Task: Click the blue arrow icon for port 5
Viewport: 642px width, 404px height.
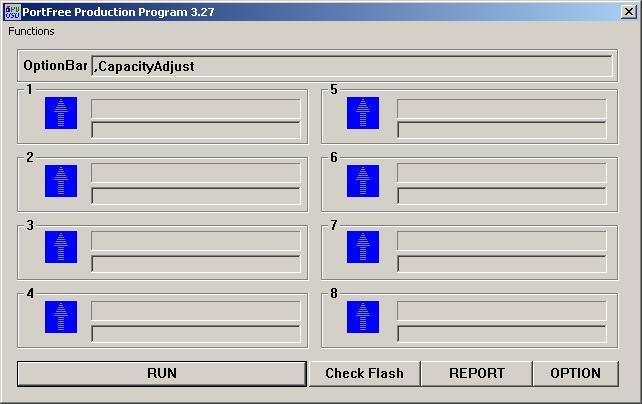Action: coord(363,113)
